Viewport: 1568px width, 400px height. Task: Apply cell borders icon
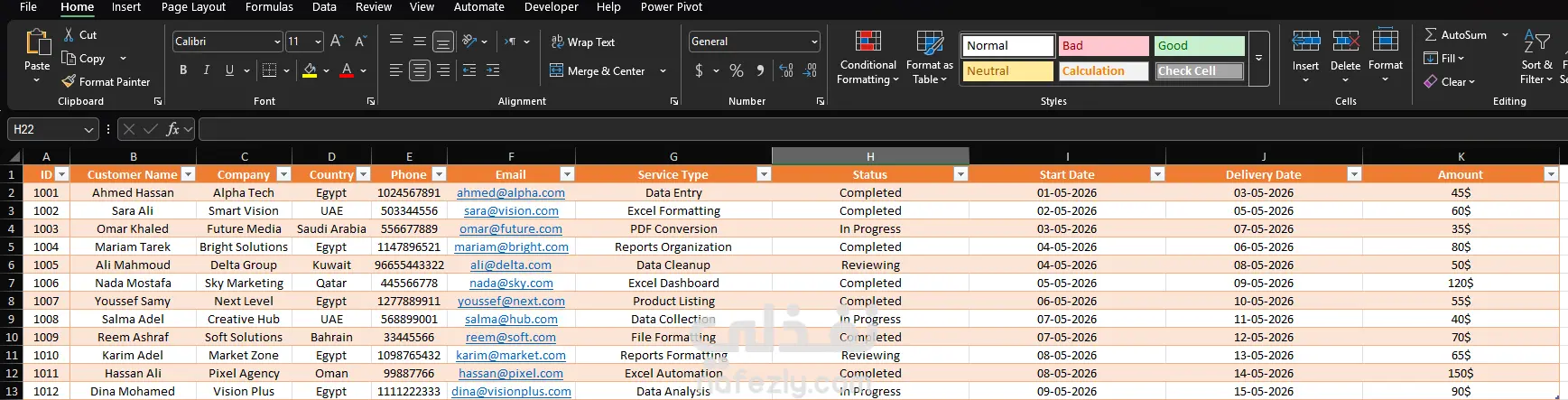[269, 70]
